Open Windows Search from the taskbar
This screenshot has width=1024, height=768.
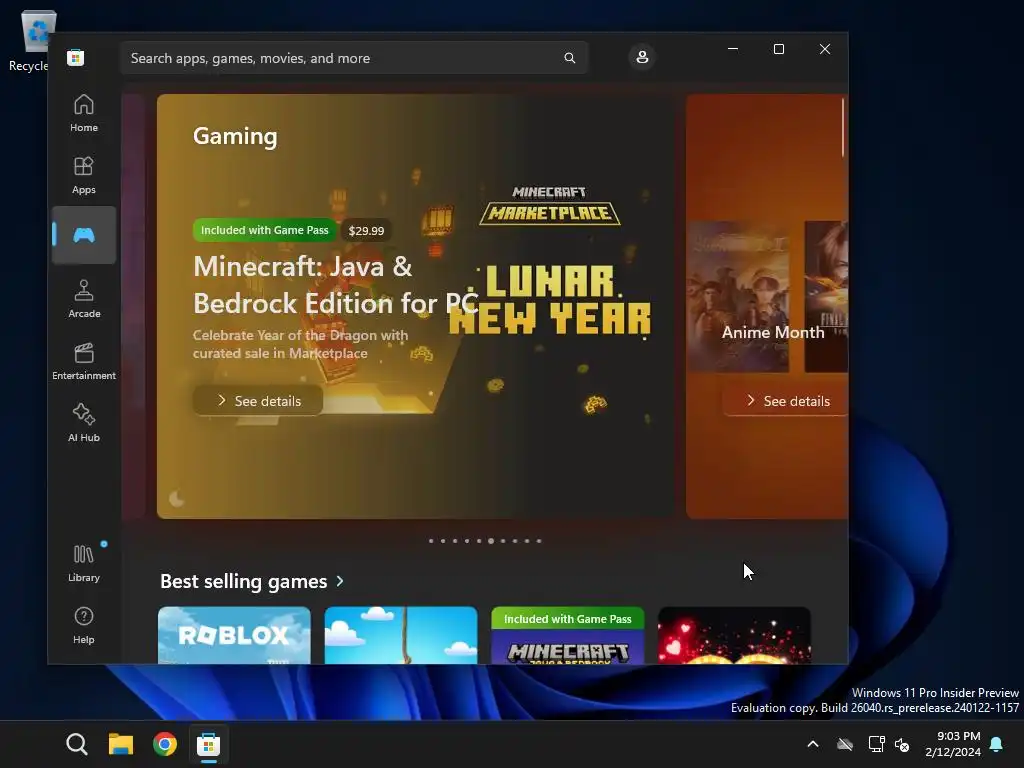click(x=76, y=744)
